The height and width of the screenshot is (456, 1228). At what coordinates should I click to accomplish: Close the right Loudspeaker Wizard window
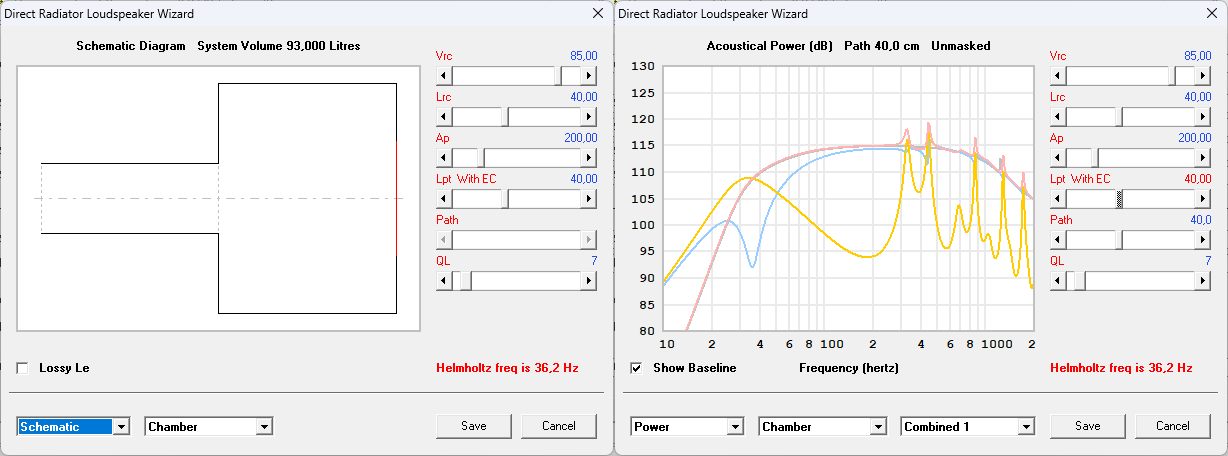(1211, 13)
